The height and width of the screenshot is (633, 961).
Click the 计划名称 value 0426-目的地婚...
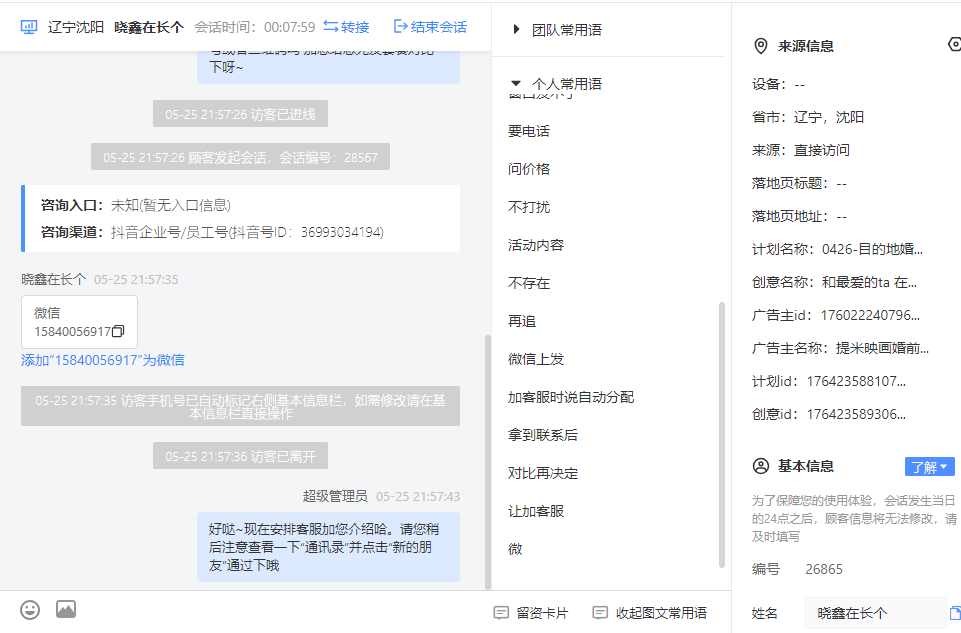[x=872, y=249]
